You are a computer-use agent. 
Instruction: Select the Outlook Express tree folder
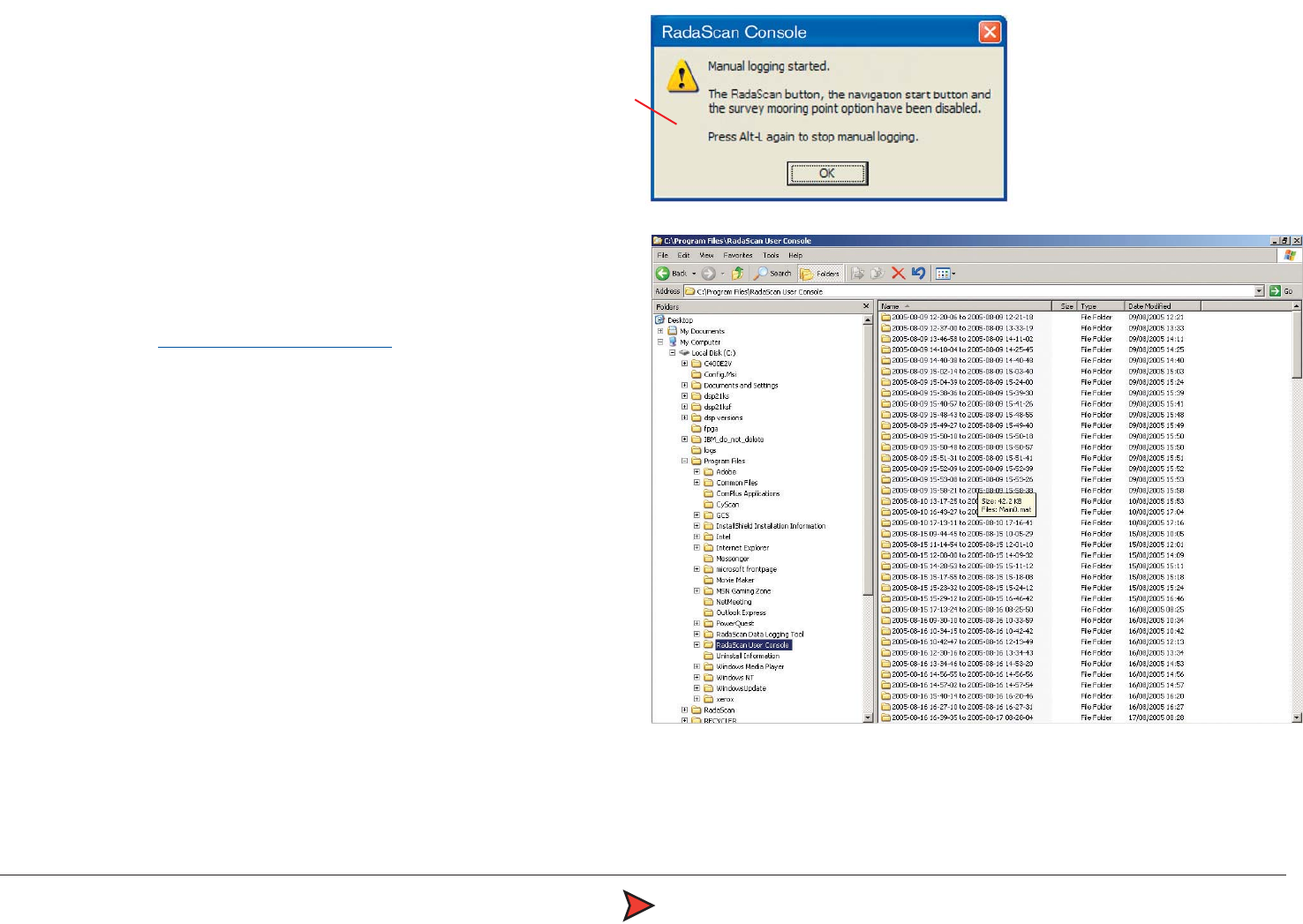[x=741, y=612]
